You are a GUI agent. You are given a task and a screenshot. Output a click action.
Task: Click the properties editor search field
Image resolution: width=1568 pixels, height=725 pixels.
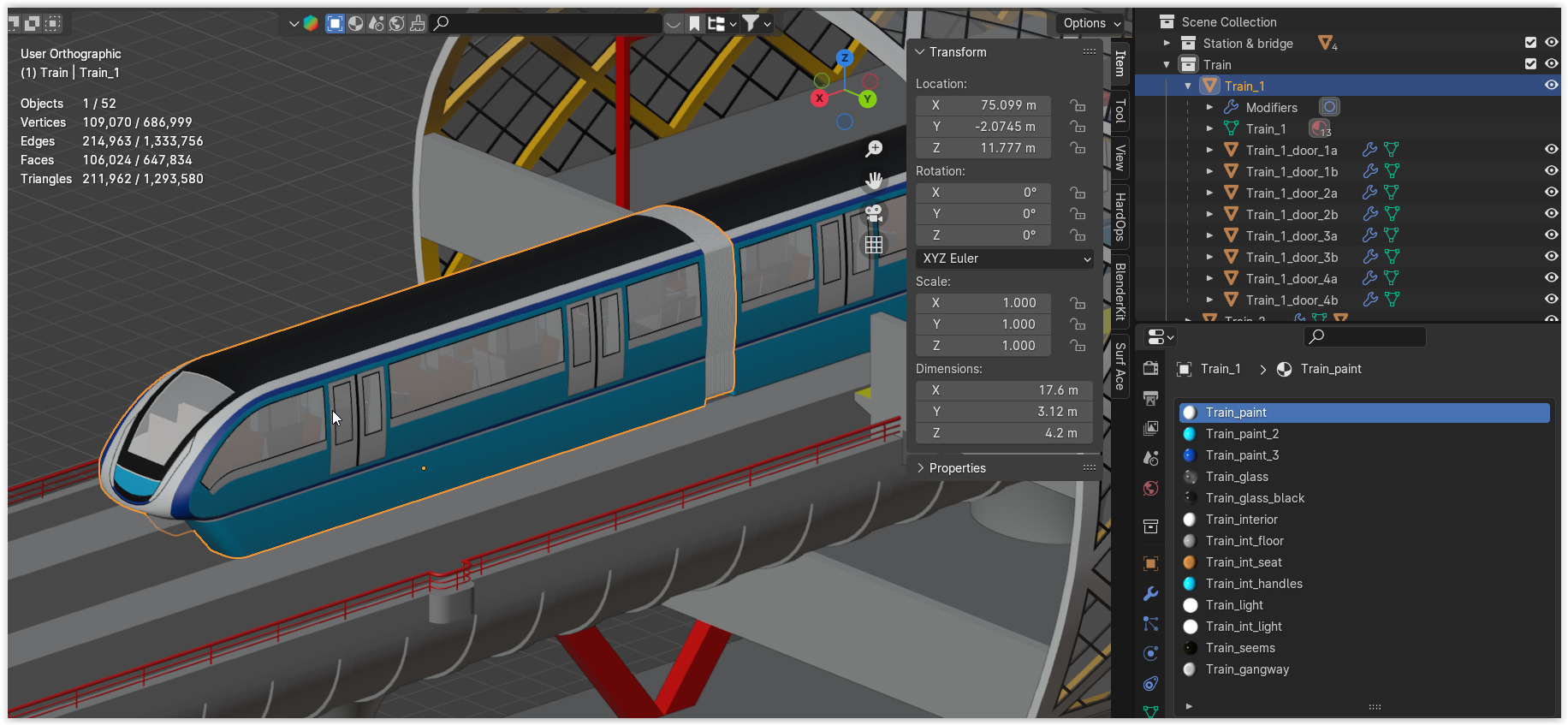click(1365, 336)
